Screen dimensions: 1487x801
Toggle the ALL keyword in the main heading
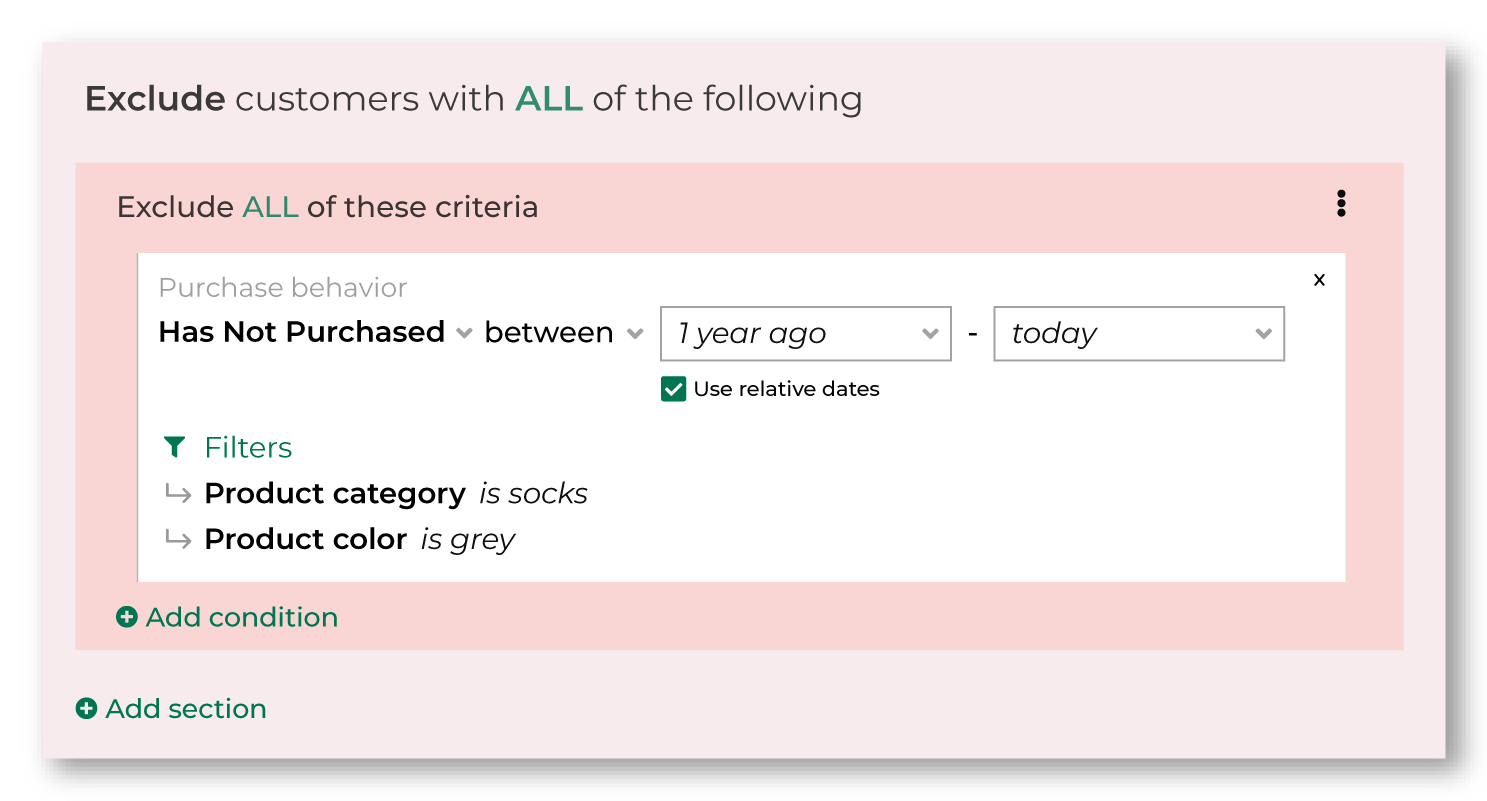point(549,99)
